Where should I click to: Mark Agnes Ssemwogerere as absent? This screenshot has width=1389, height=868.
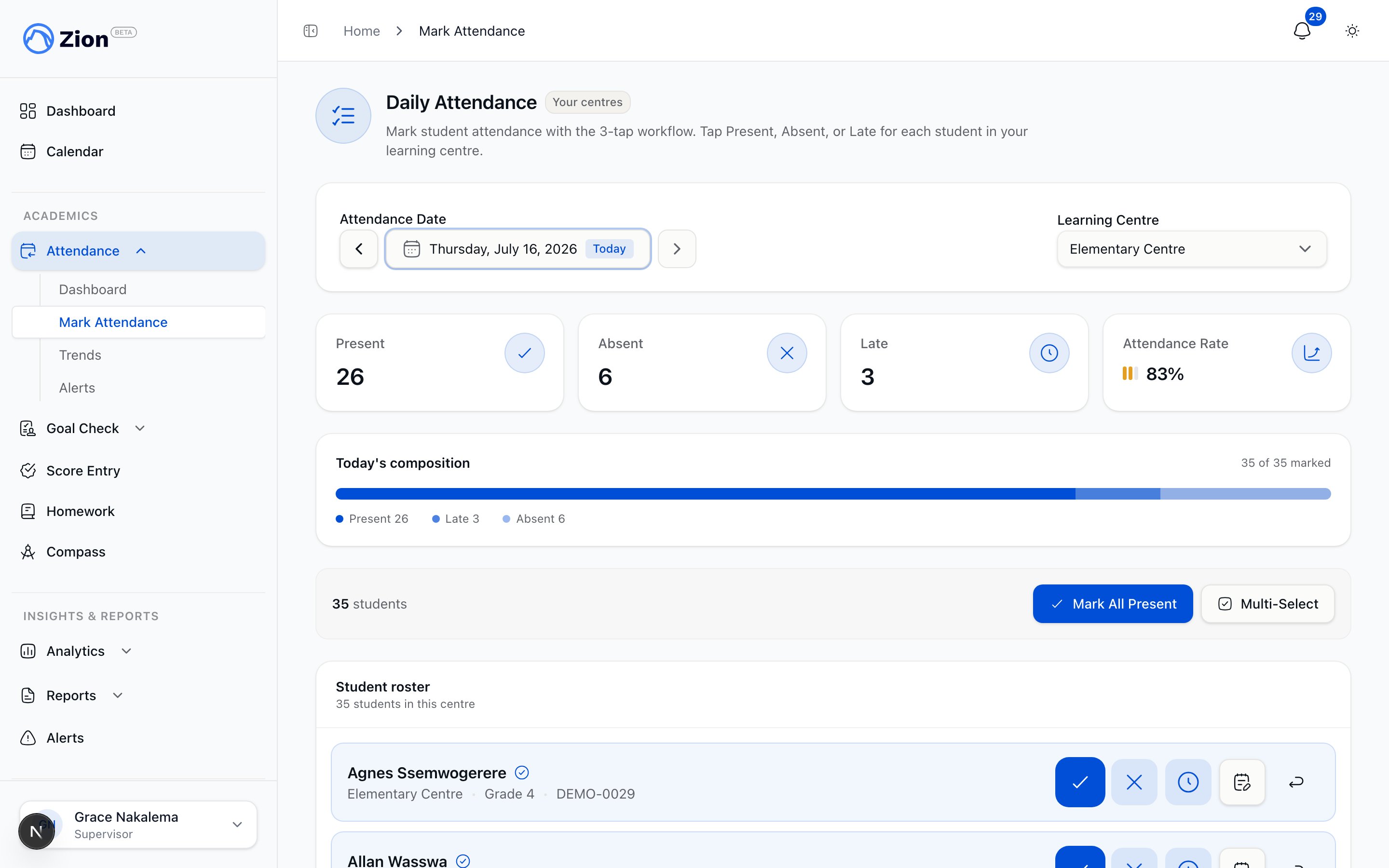pos(1134,783)
